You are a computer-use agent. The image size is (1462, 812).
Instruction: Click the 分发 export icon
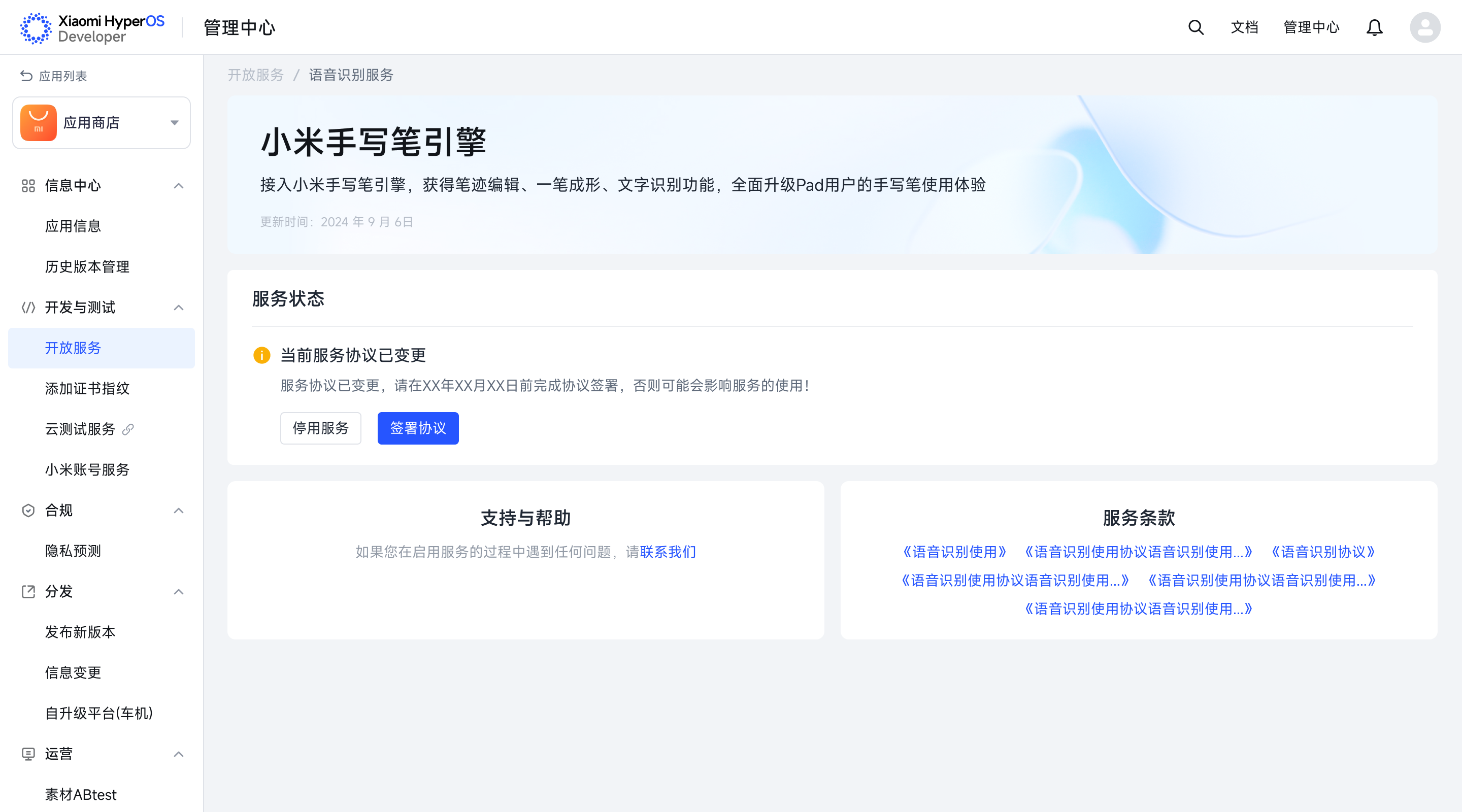pyautogui.click(x=28, y=592)
